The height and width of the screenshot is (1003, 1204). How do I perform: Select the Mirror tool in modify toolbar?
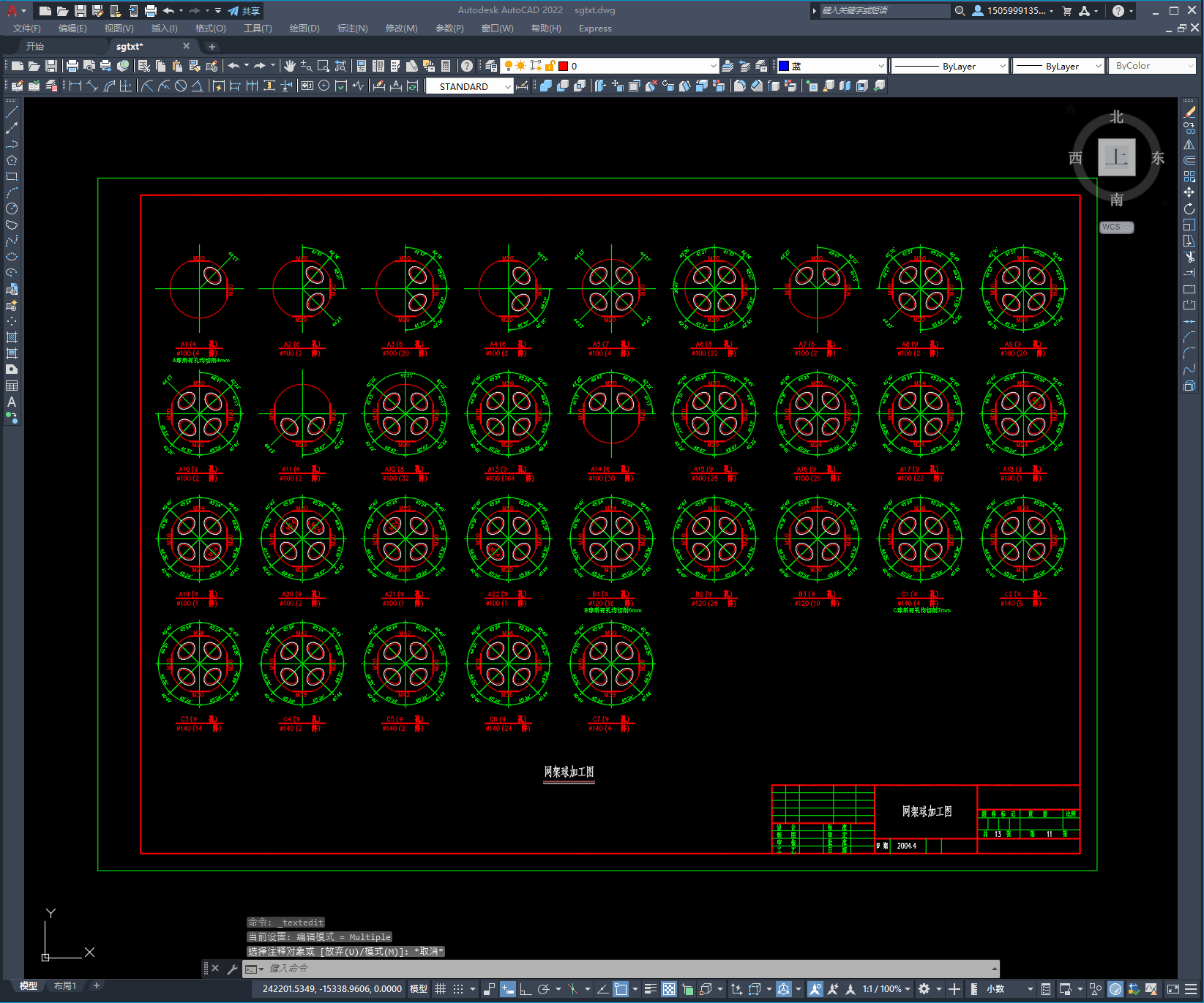1189,144
